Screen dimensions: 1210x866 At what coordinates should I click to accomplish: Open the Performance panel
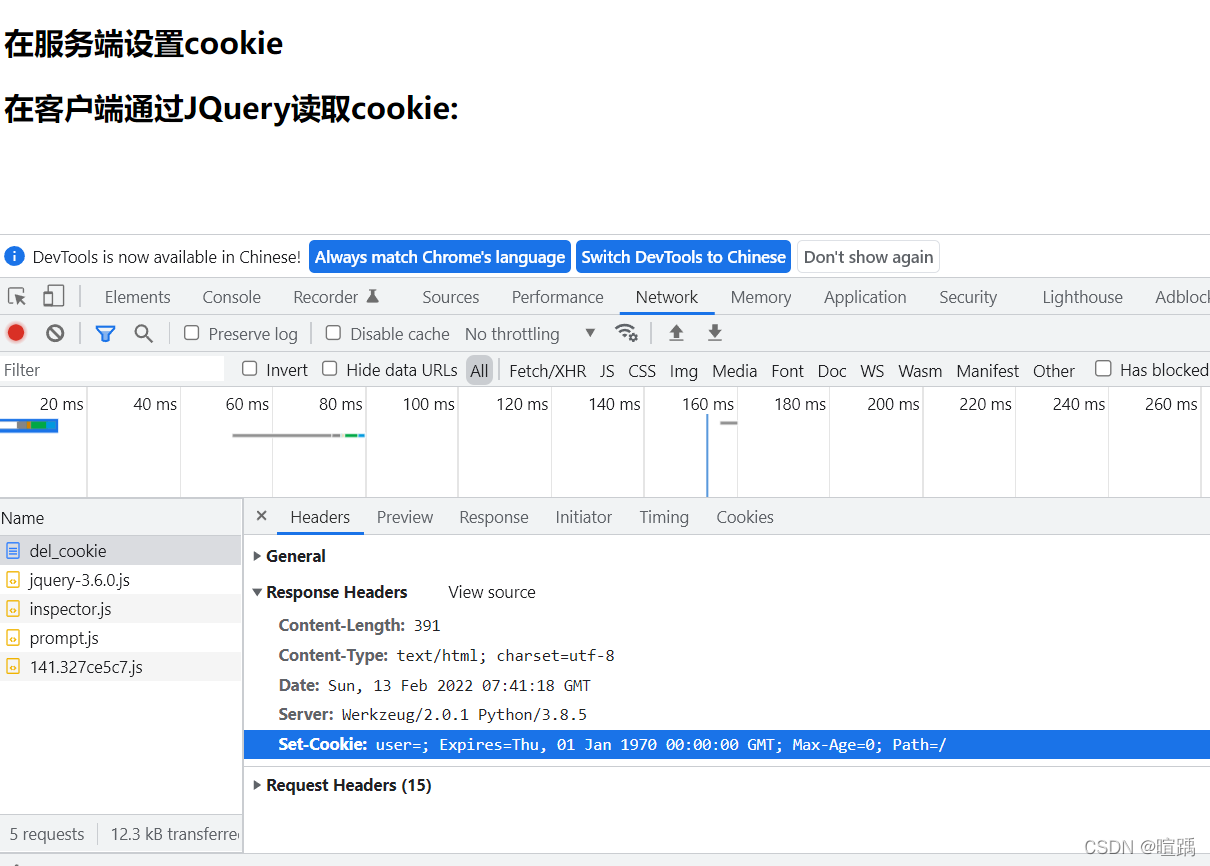[557, 297]
